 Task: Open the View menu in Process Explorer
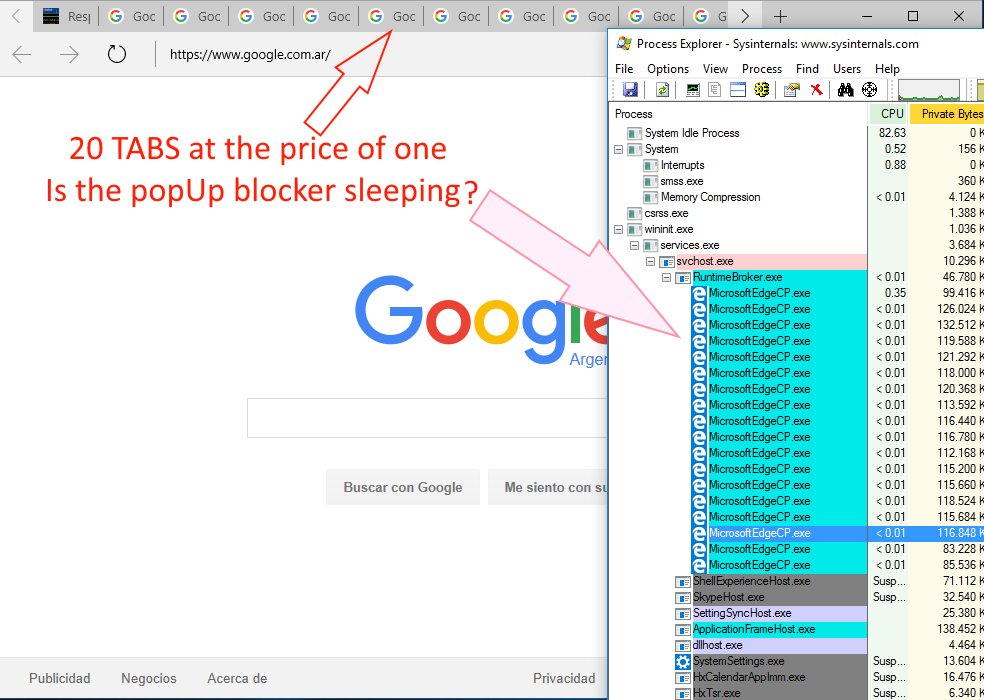click(x=715, y=68)
